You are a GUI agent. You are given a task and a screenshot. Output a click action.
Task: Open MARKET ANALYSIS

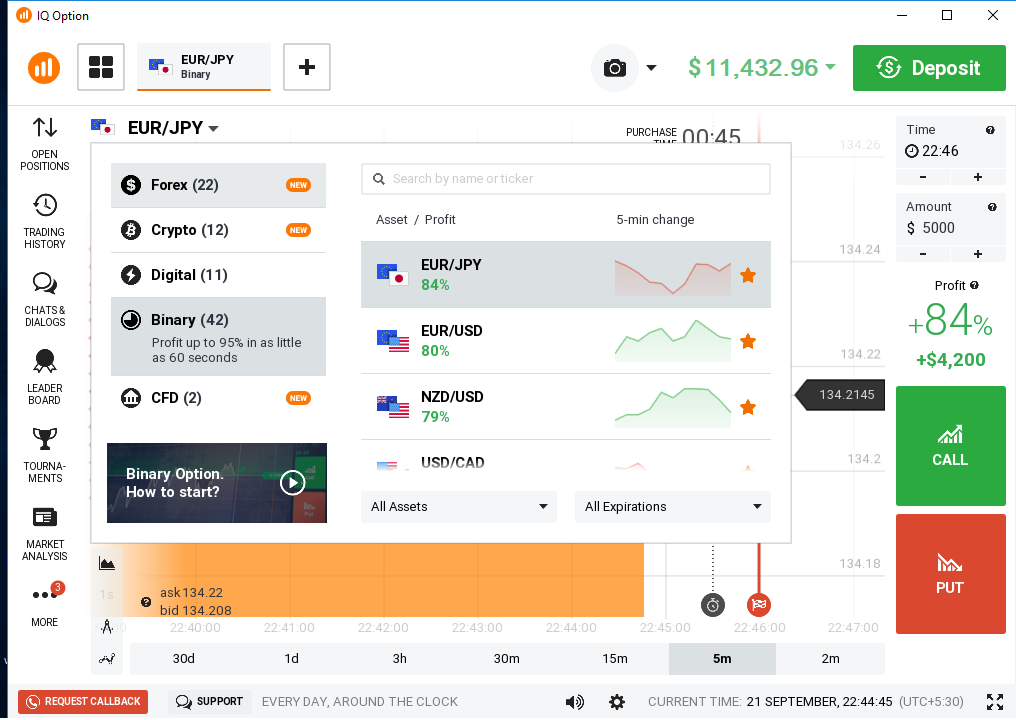click(x=44, y=530)
